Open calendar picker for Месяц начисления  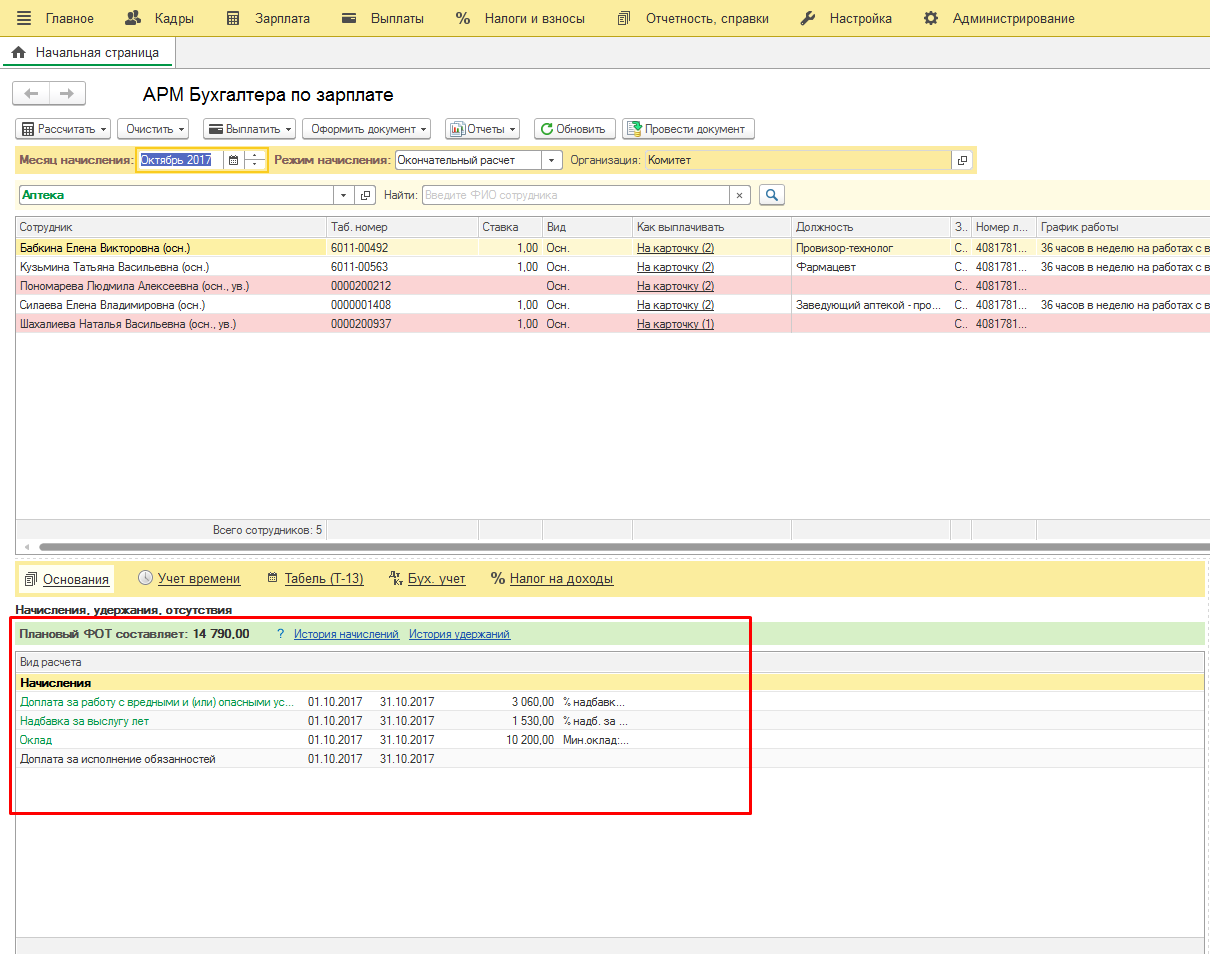pos(233,160)
